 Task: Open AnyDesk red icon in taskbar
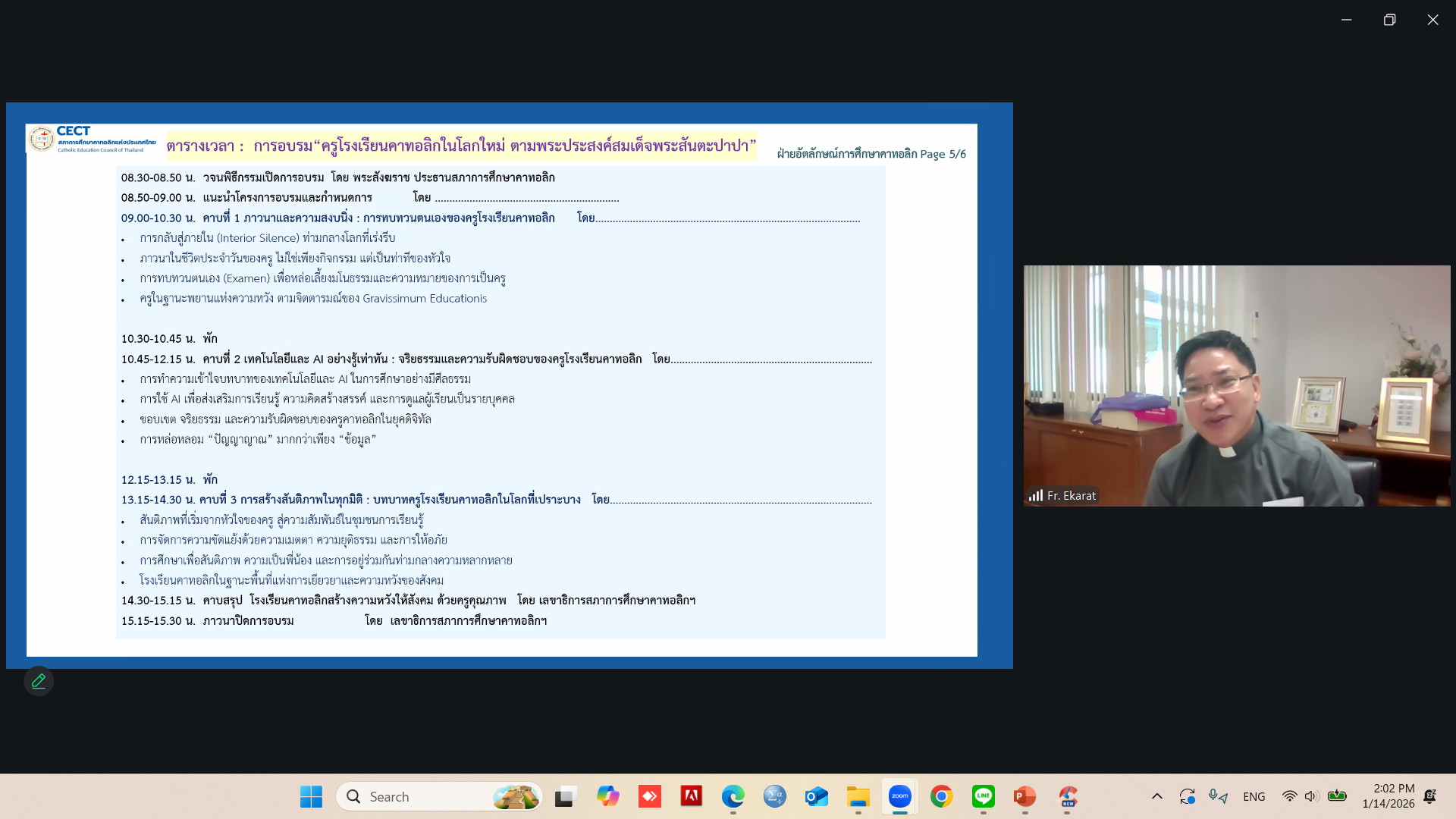[649, 796]
